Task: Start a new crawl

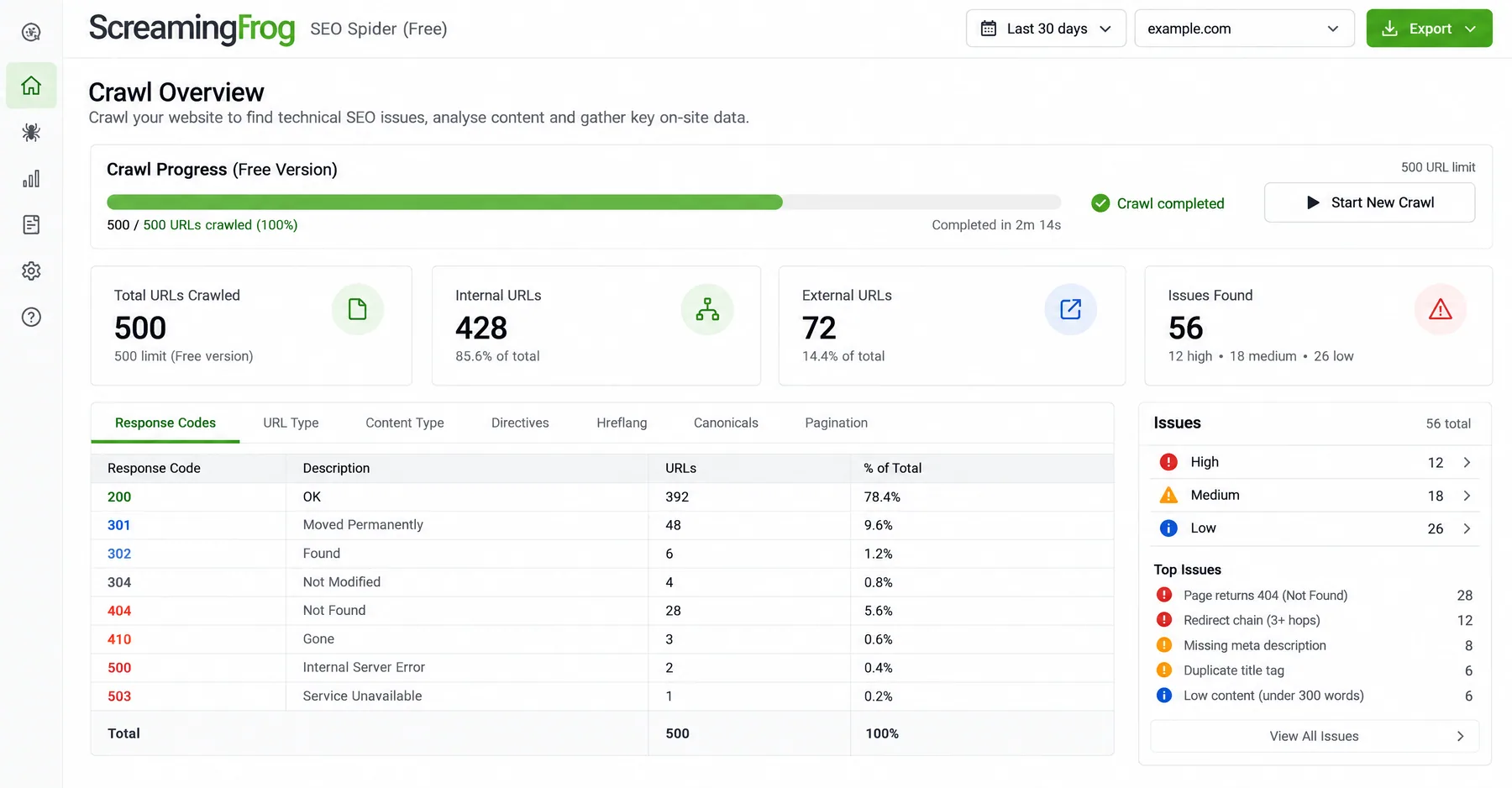Action: (1369, 202)
